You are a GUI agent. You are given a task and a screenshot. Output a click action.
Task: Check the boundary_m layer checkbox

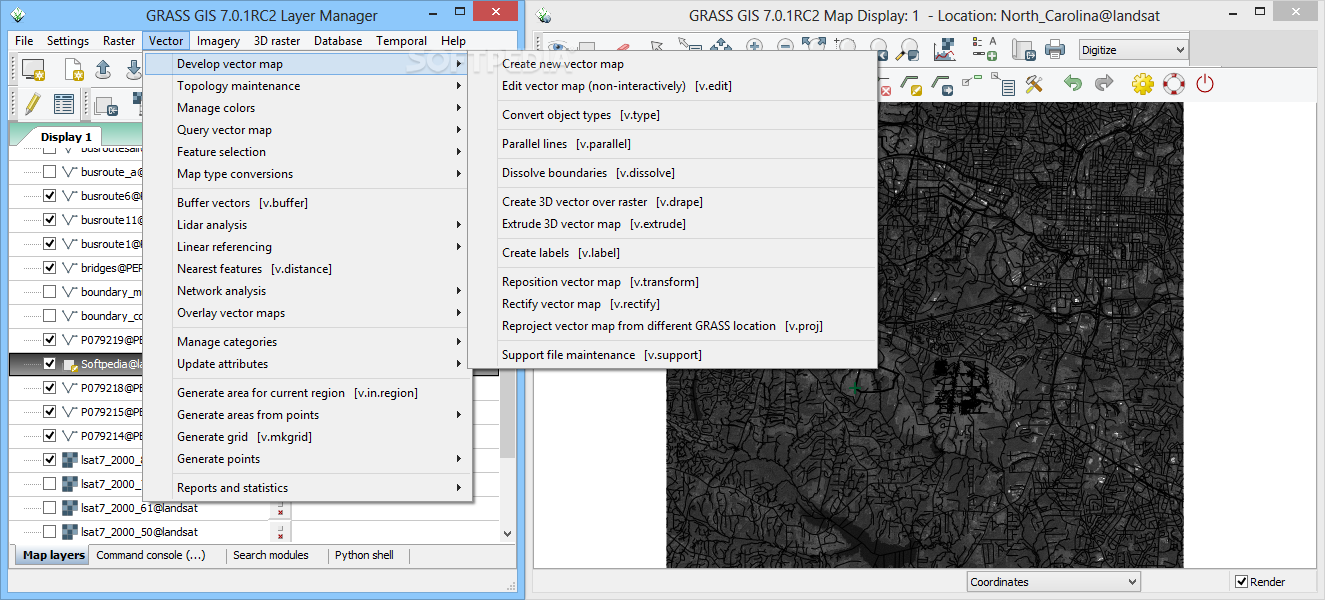click(x=49, y=292)
